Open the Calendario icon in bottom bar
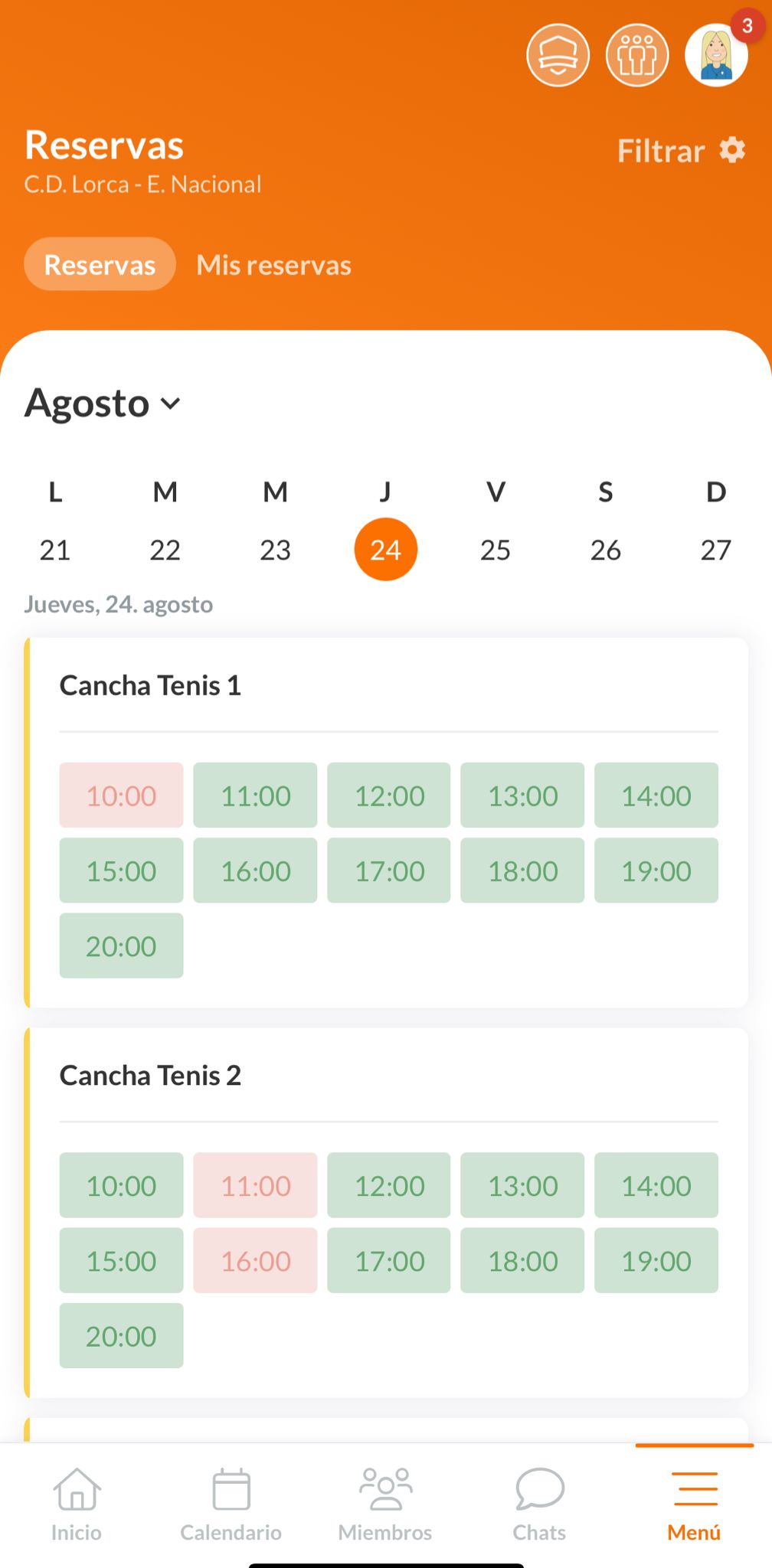Screen dimensions: 772x1568 pos(231,1490)
